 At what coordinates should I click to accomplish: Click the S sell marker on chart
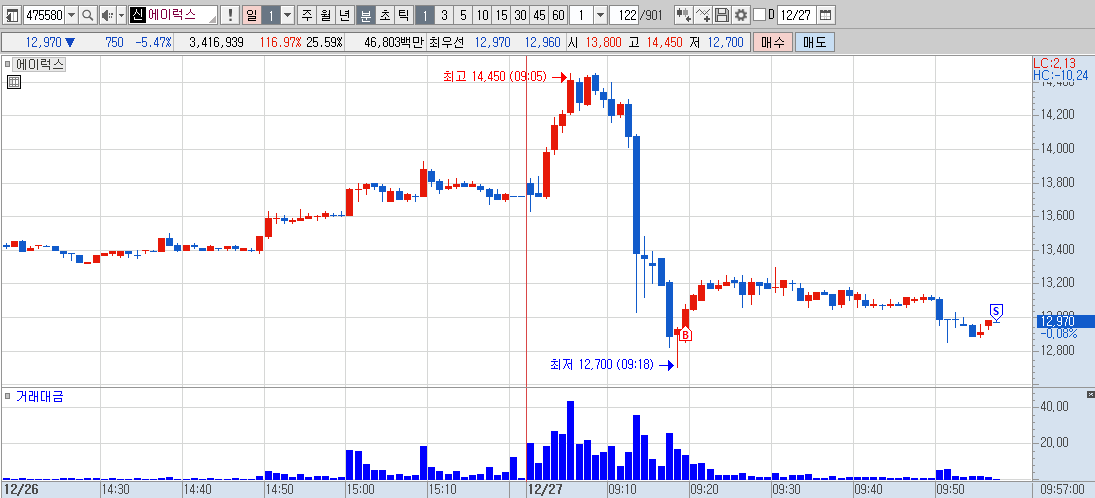(x=996, y=312)
